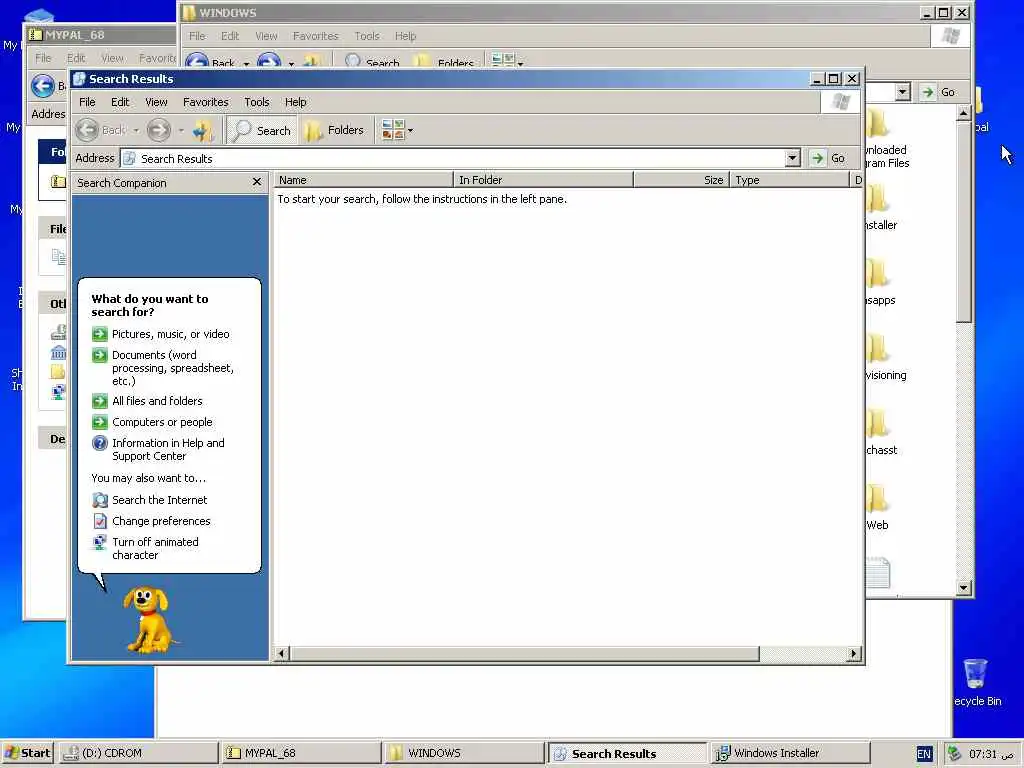Open Information in Help and Support Center

click(168, 449)
